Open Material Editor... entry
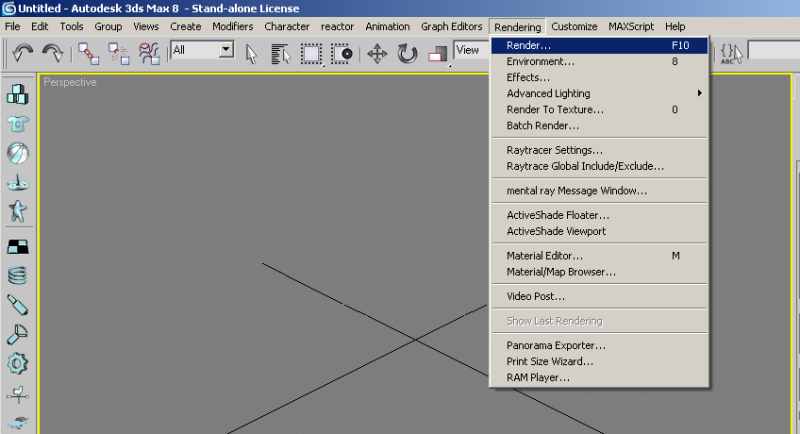Screen dimensions: 800x434 tap(599, 256)
